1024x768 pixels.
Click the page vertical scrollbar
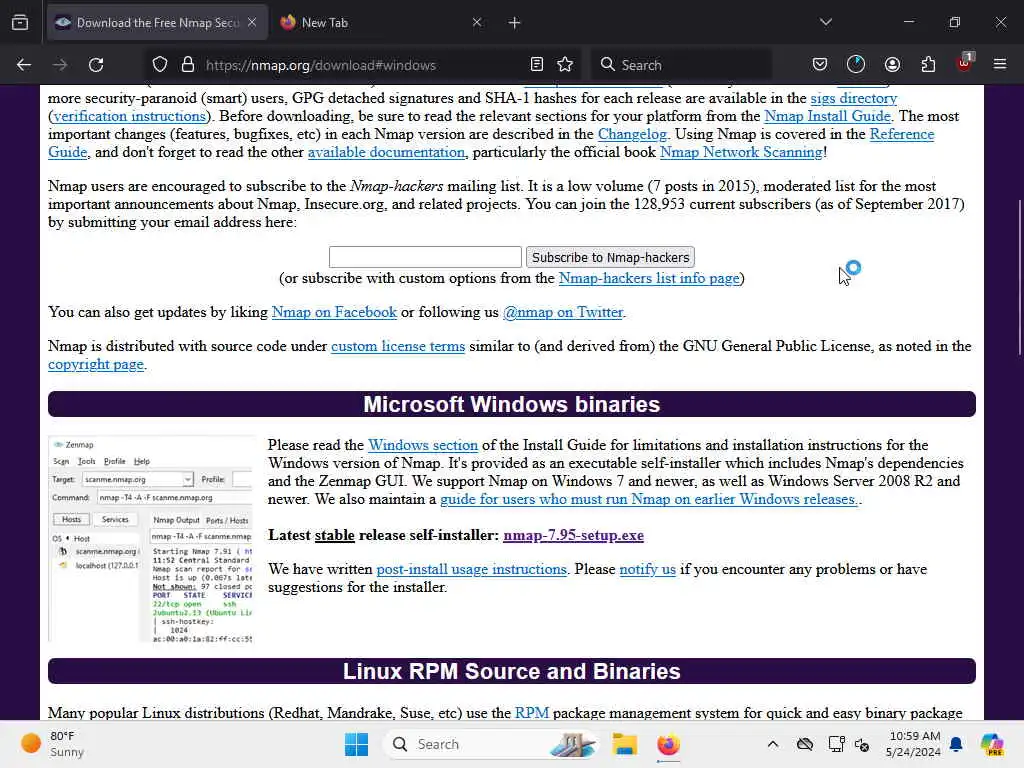tap(1019, 278)
